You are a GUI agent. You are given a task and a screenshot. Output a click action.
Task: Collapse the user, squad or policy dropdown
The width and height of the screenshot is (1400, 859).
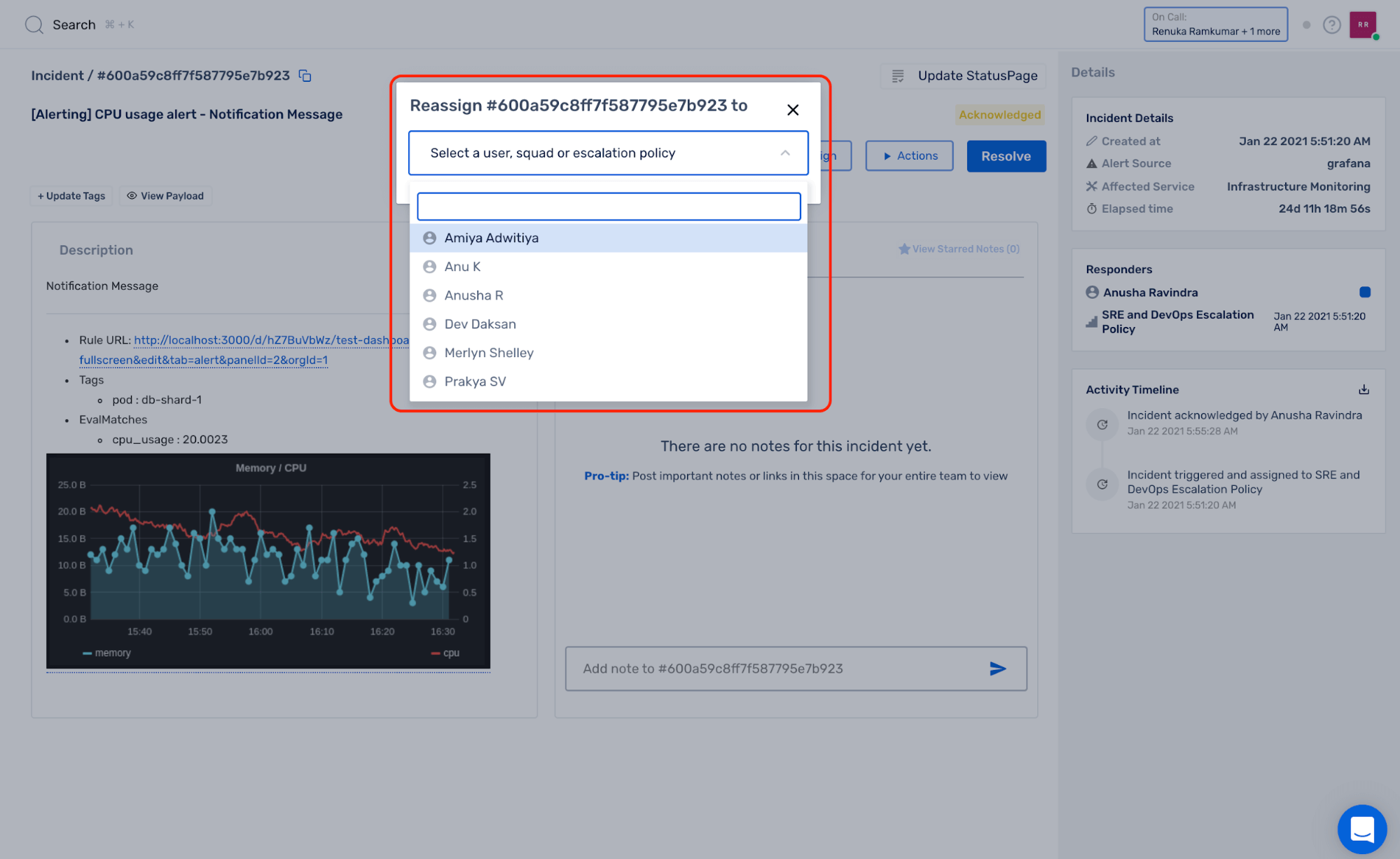click(785, 153)
